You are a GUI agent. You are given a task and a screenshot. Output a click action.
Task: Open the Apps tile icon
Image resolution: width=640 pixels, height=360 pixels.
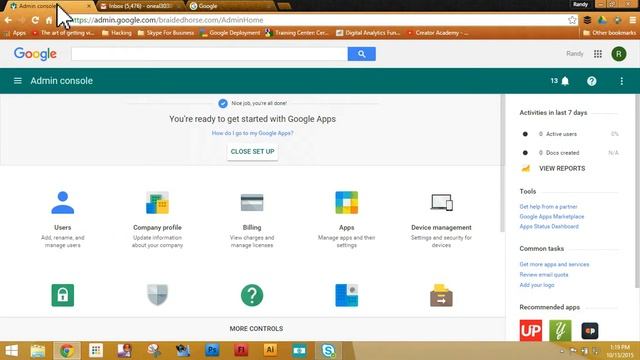click(x=347, y=202)
